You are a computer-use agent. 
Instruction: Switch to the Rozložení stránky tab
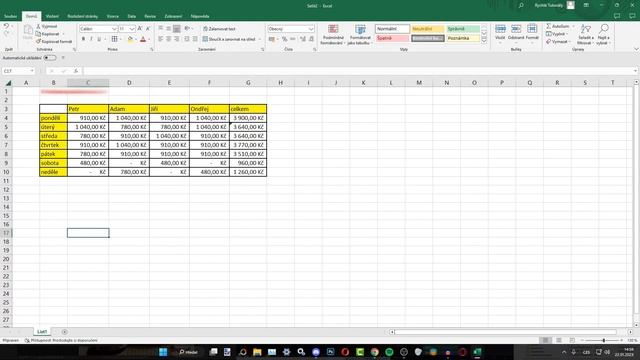(x=82, y=16)
